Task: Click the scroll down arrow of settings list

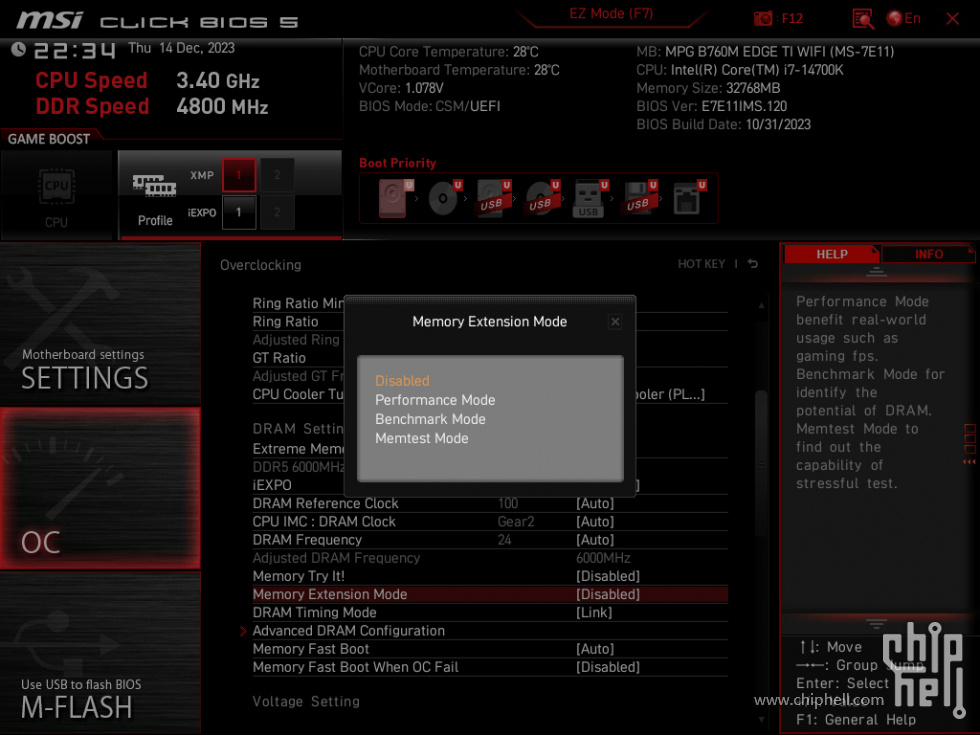Action: coord(761,719)
